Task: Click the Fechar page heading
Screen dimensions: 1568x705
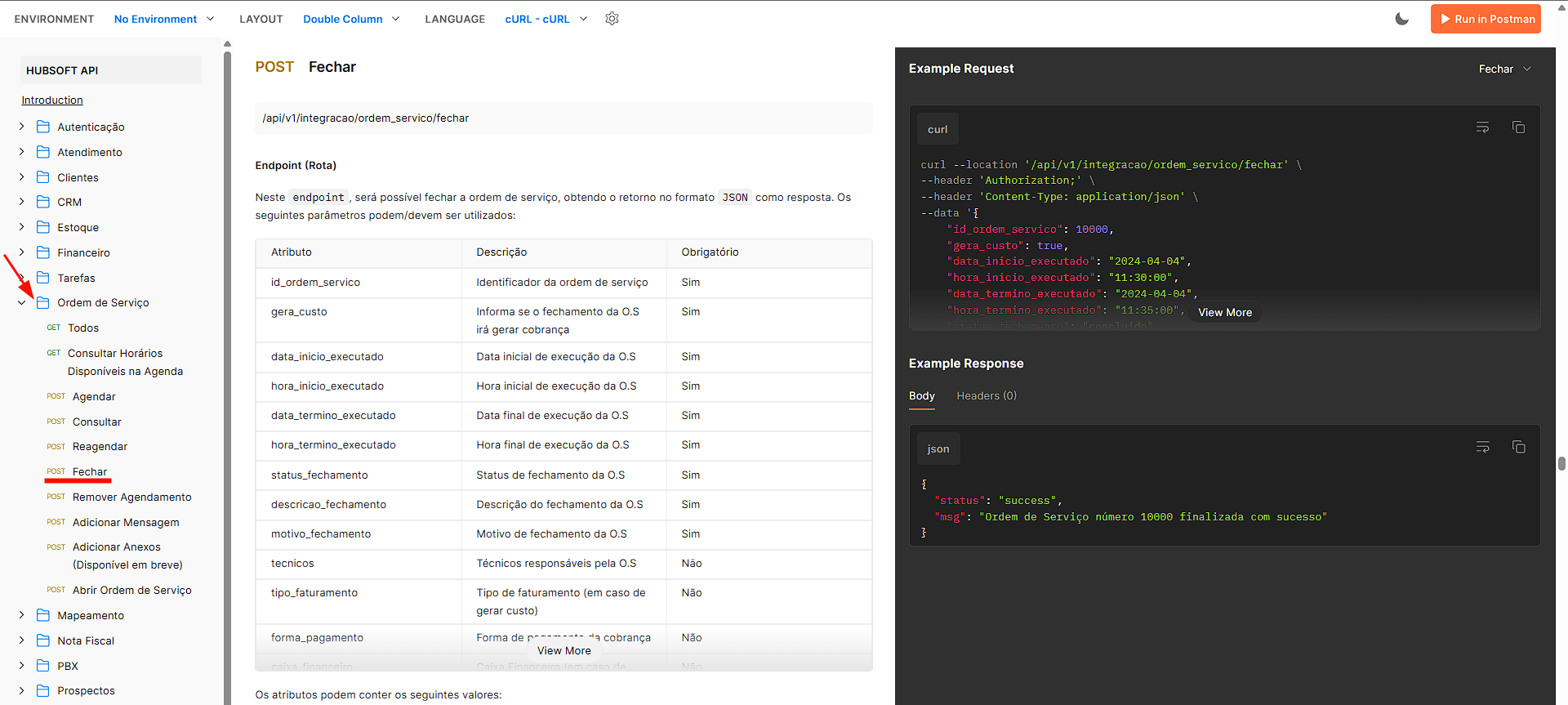Action: [x=332, y=67]
